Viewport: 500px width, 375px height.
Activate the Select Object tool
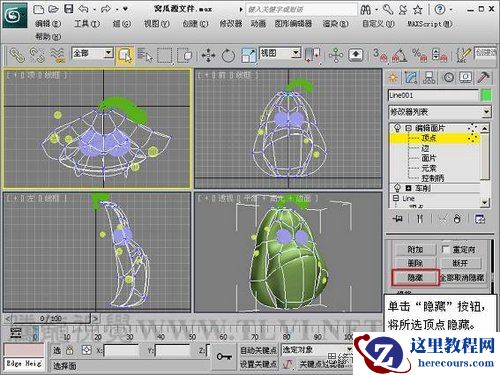point(125,55)
